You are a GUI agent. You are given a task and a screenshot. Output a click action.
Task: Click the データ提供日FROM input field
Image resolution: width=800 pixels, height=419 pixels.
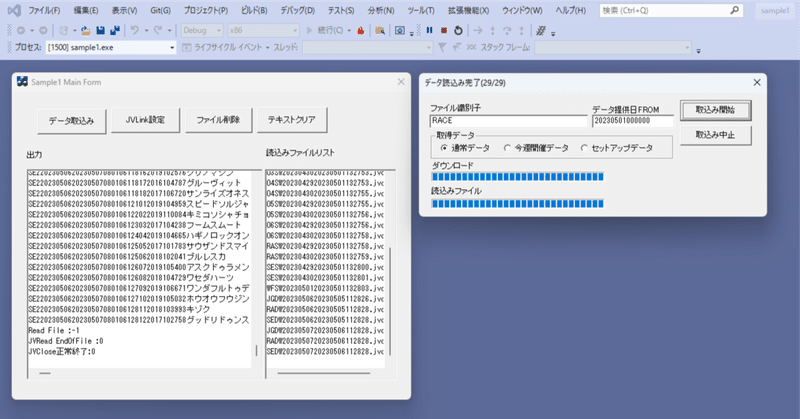pos(633,120)
